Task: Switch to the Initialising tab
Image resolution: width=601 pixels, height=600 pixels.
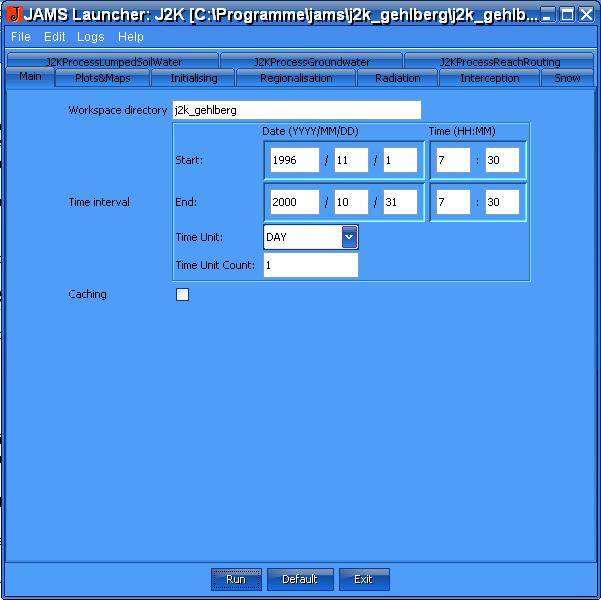Action: click(x=193, y=78)
